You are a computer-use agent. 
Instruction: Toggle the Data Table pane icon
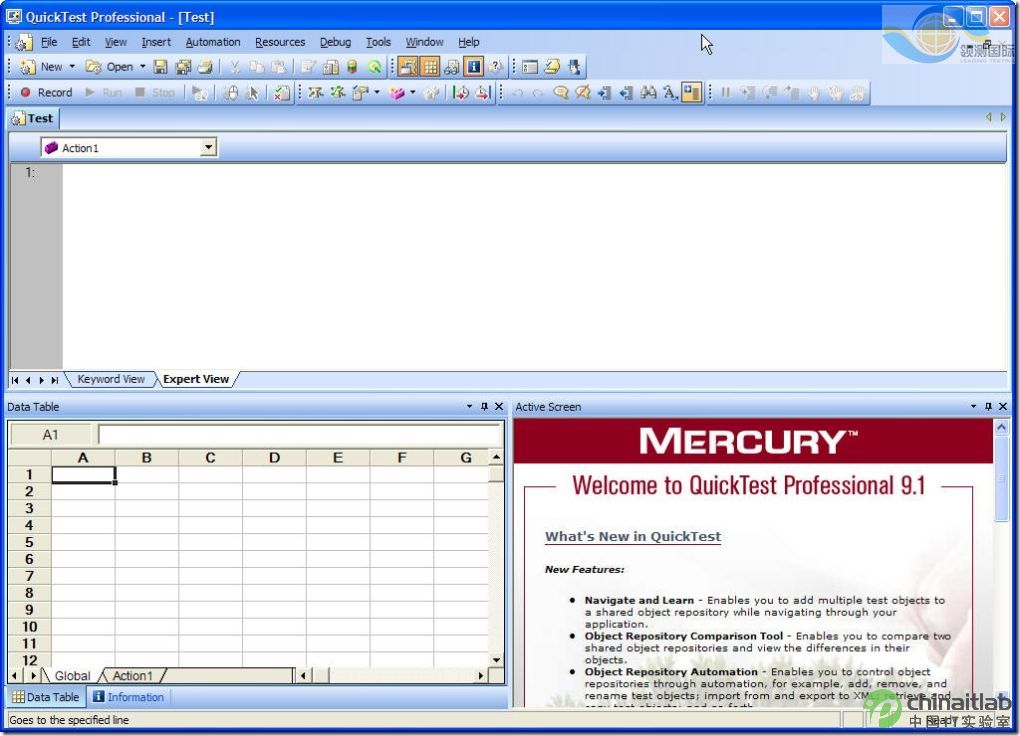click(430, 66)
